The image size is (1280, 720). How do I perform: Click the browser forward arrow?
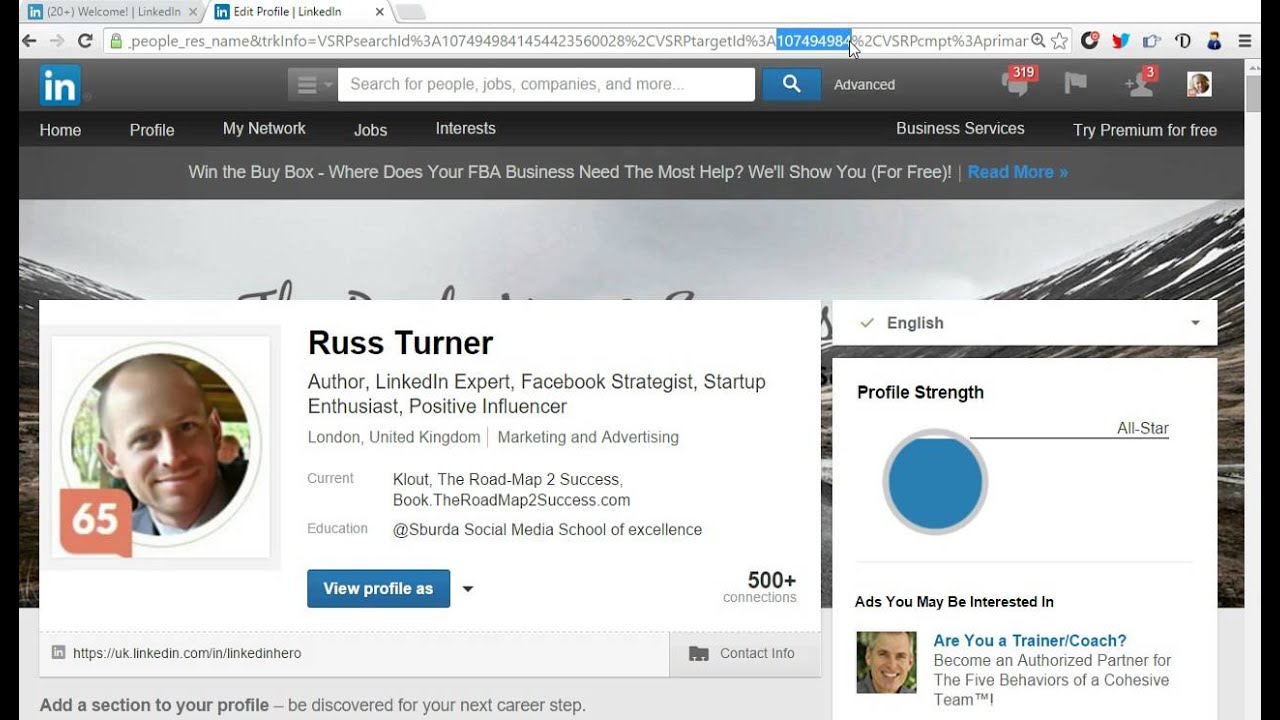coord(57,41)
